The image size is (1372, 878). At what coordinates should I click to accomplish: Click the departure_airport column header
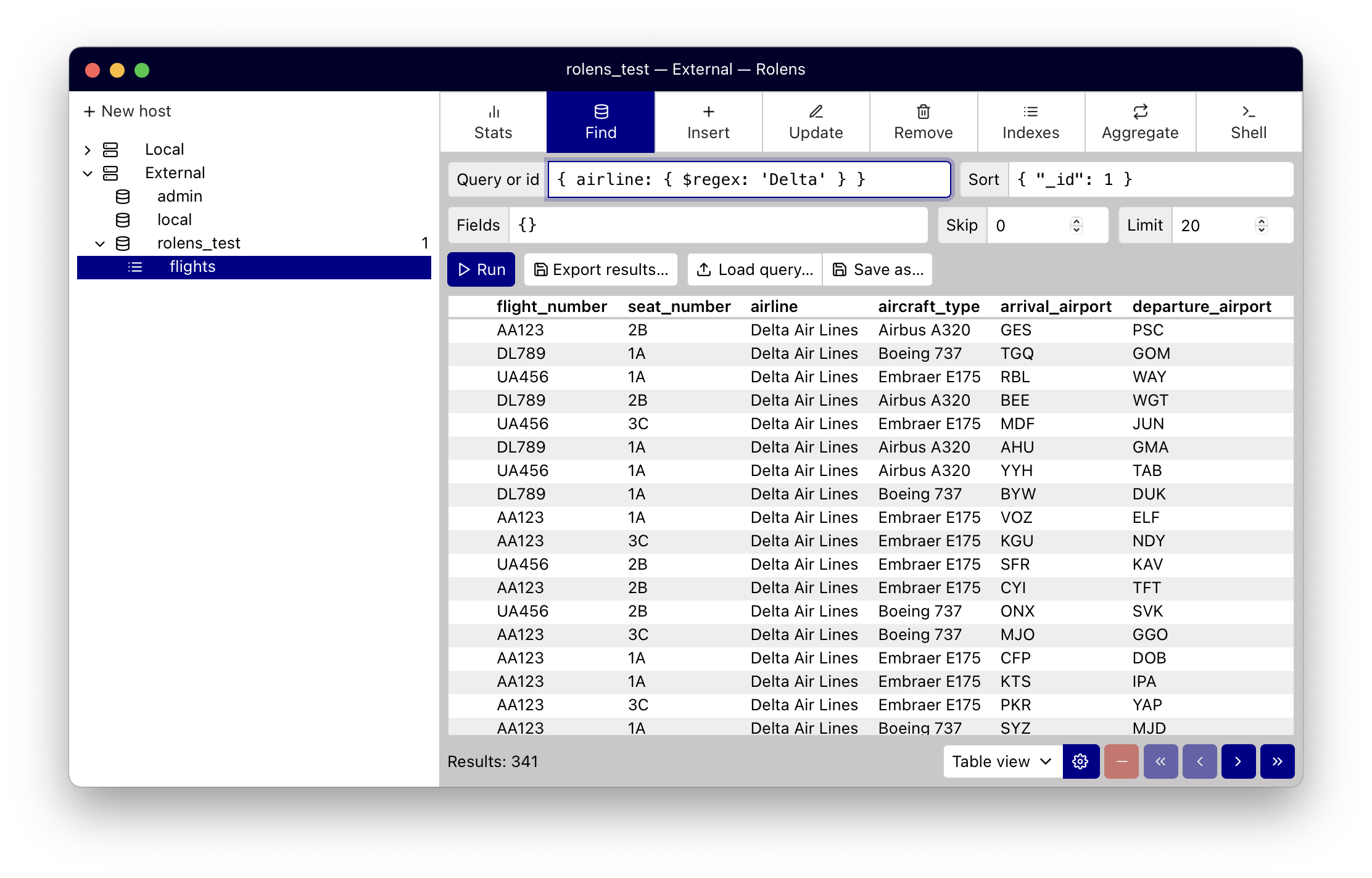[x=1202, y=306]
